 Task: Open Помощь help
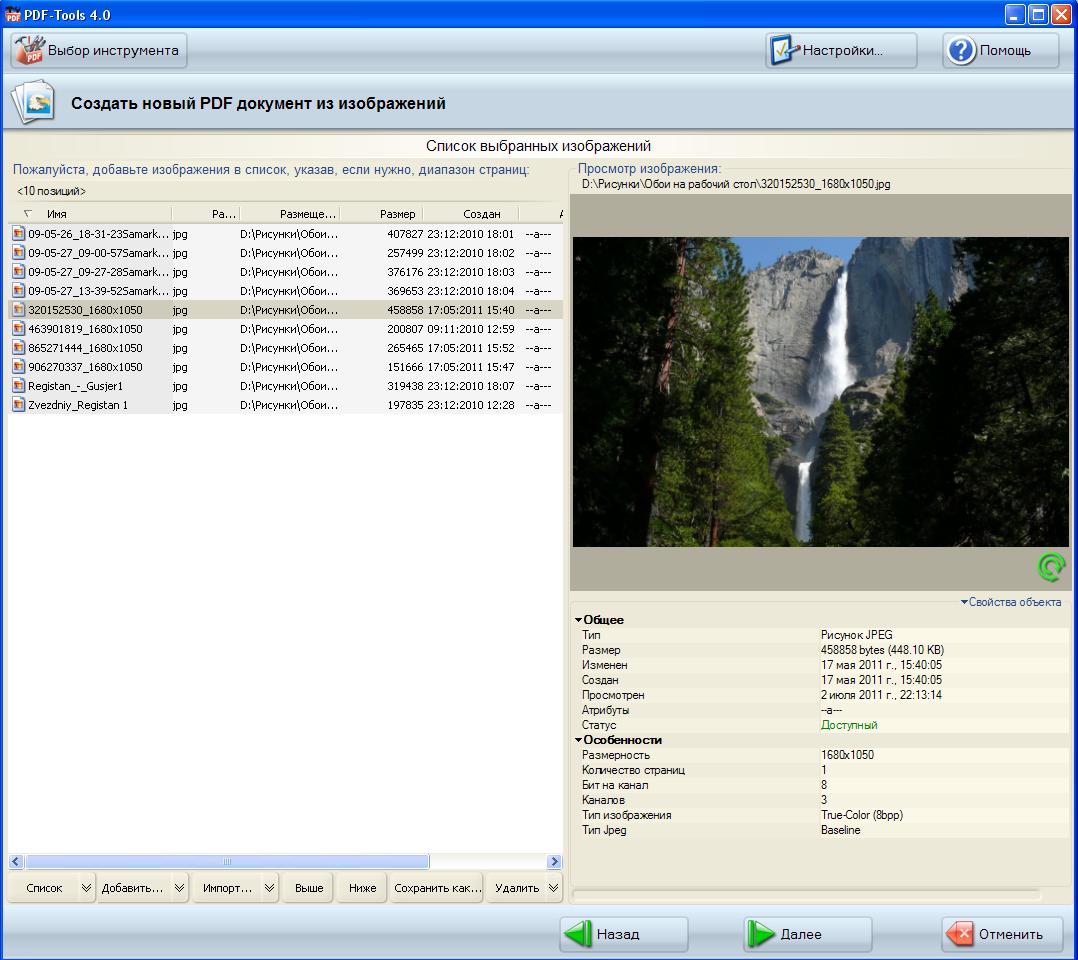[1000, 50]
